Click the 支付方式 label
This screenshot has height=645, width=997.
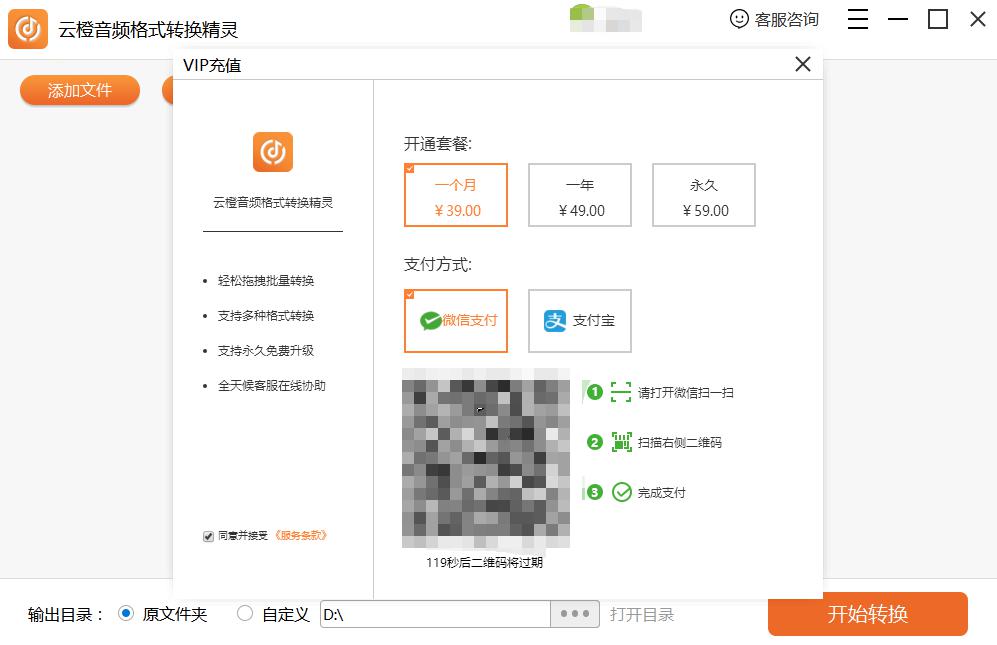[x=438, y=264]
